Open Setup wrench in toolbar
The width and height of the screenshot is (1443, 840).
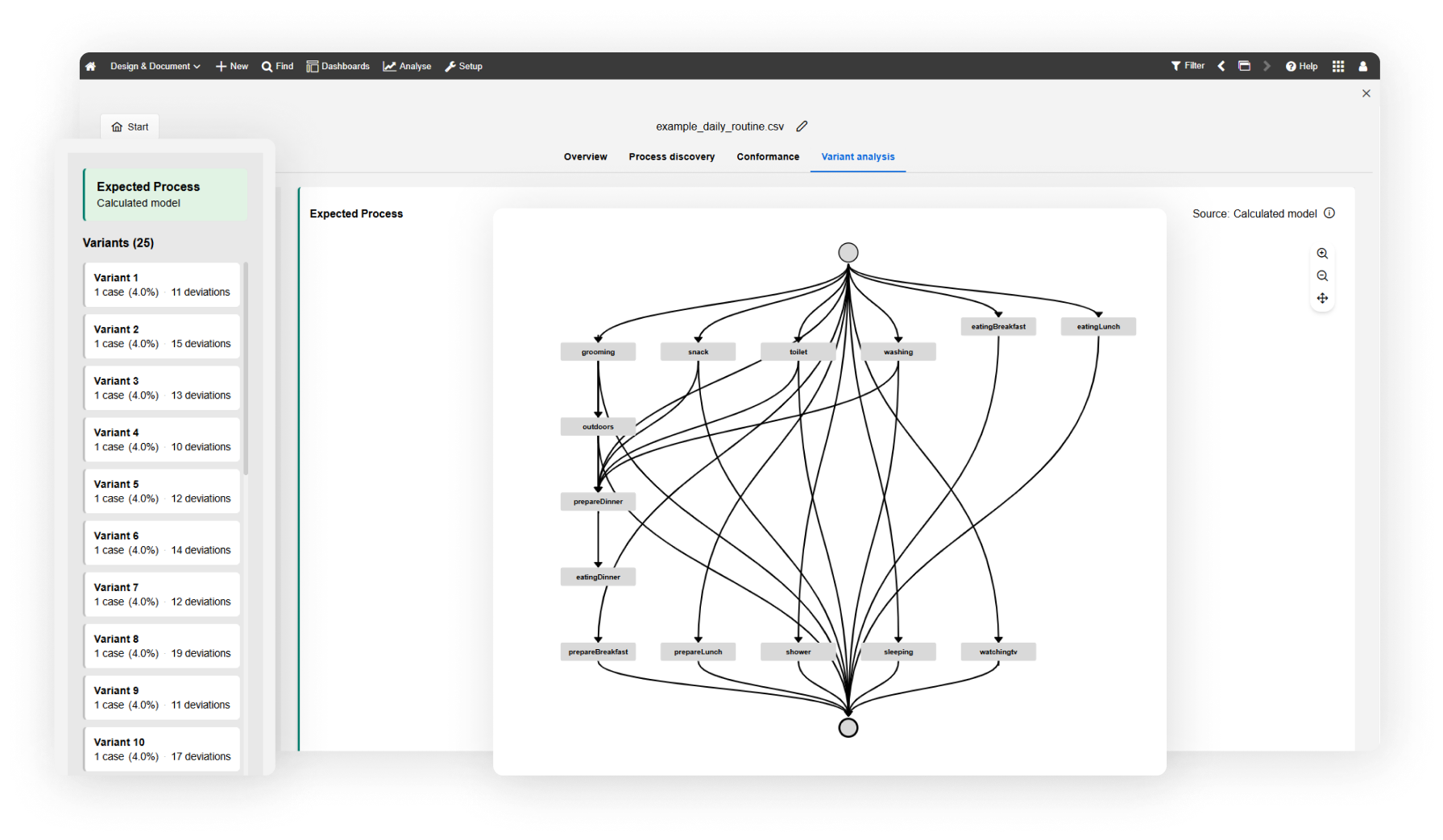coord(464,66)
